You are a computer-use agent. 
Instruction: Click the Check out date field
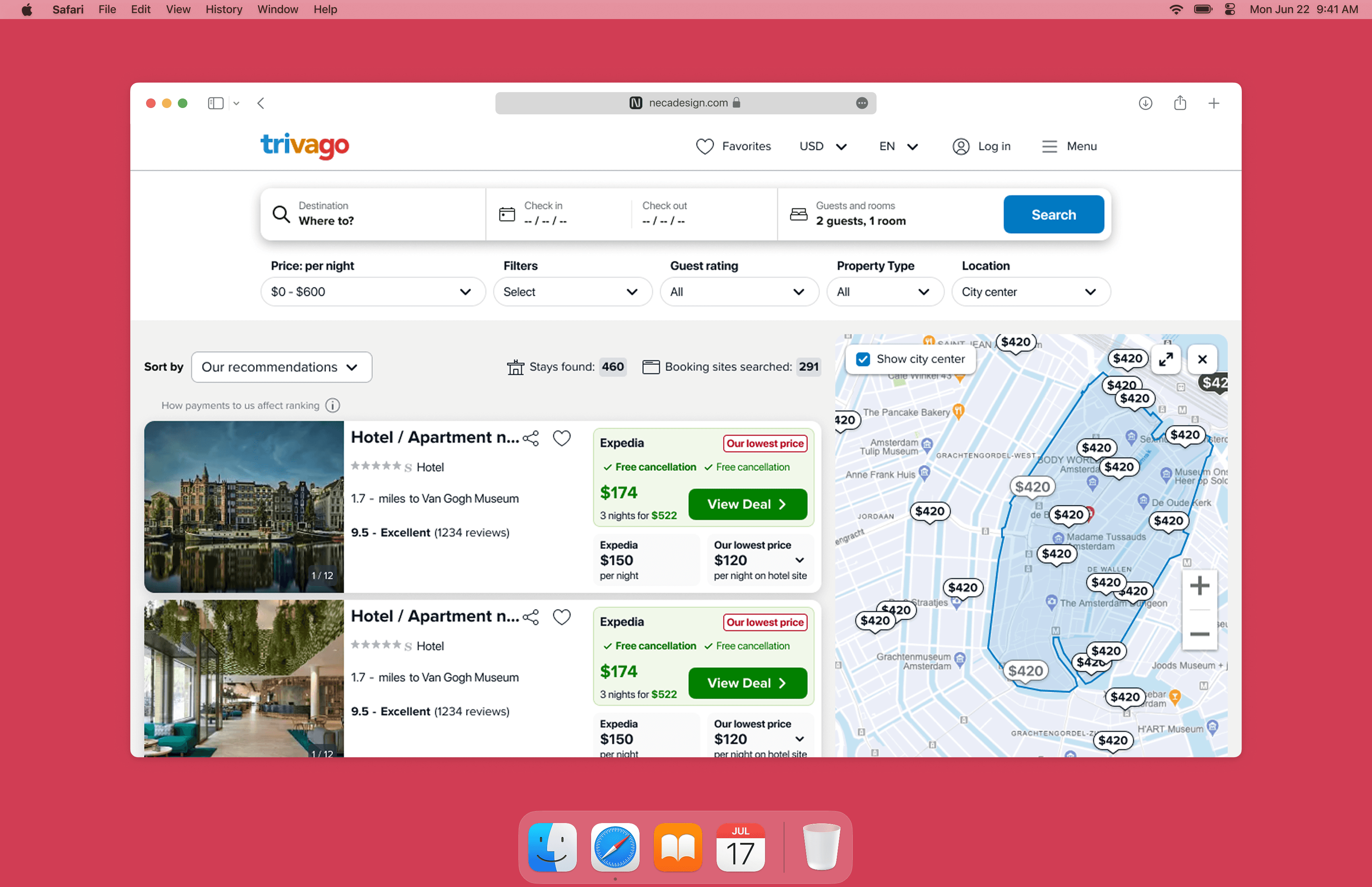point(704,214)
